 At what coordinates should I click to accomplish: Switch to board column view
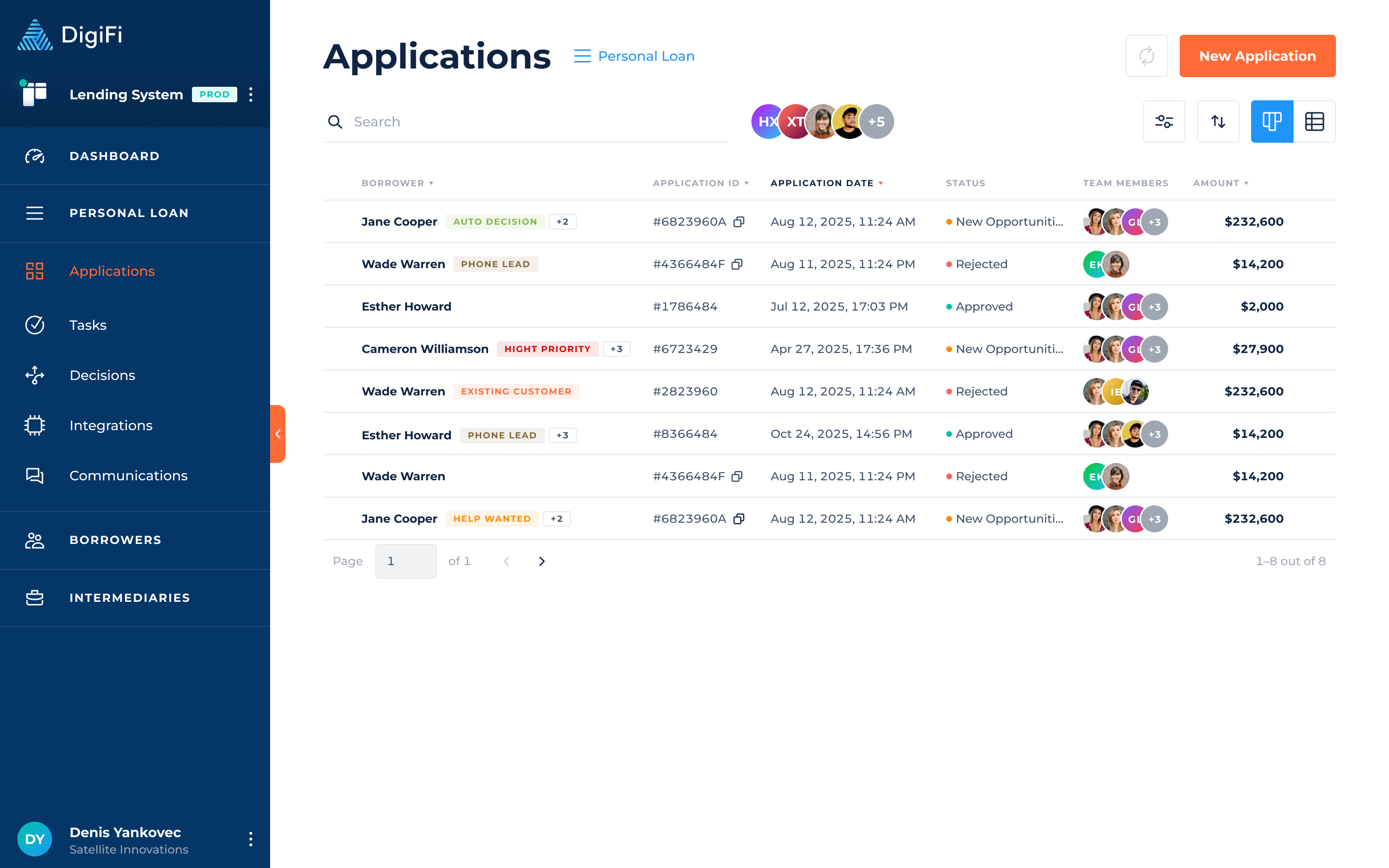click(x=1271, y=122)
